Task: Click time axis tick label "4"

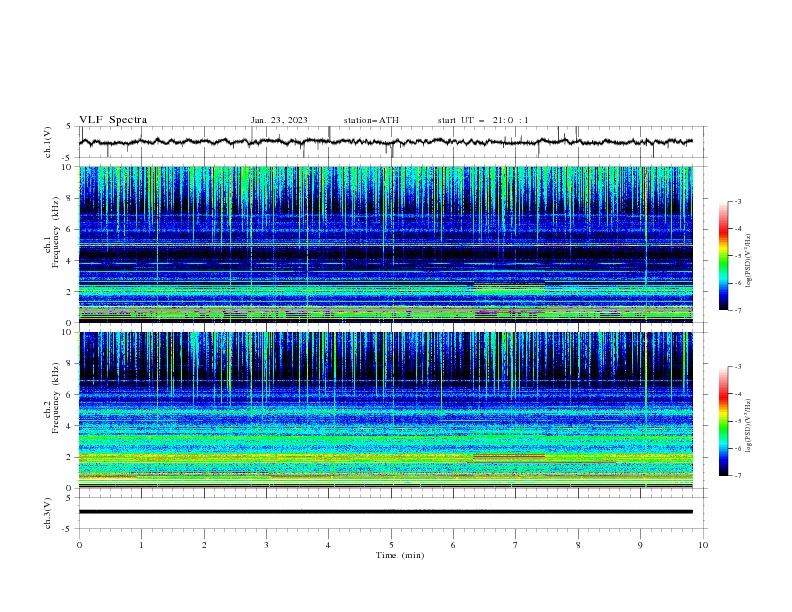Action: click(328, 545)
